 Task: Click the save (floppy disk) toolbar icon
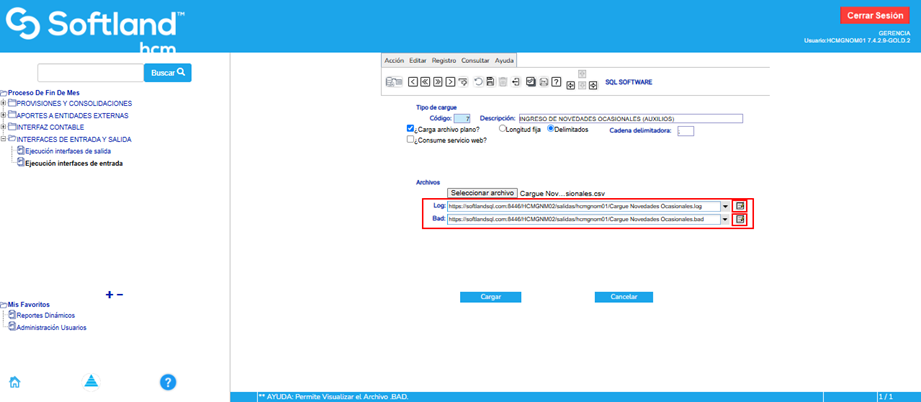[x=490, y=82]
